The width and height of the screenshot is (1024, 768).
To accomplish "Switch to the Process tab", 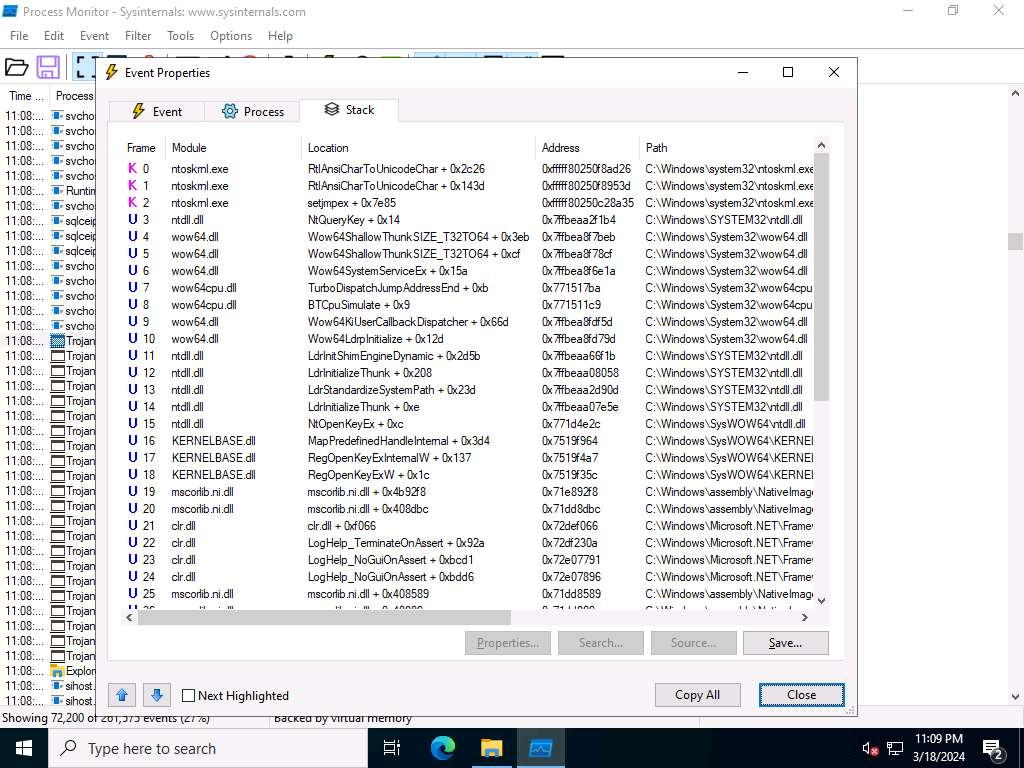I will pos(253,111).
